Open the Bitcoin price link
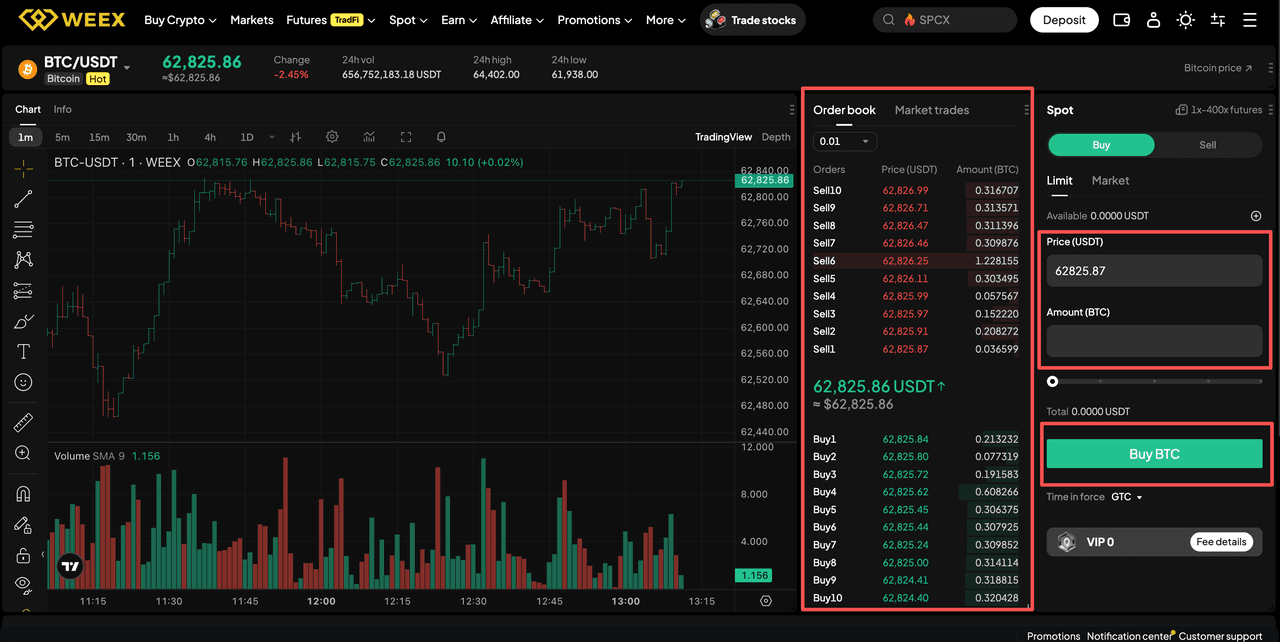1280x642 pixels. (x=1218, y=68)
